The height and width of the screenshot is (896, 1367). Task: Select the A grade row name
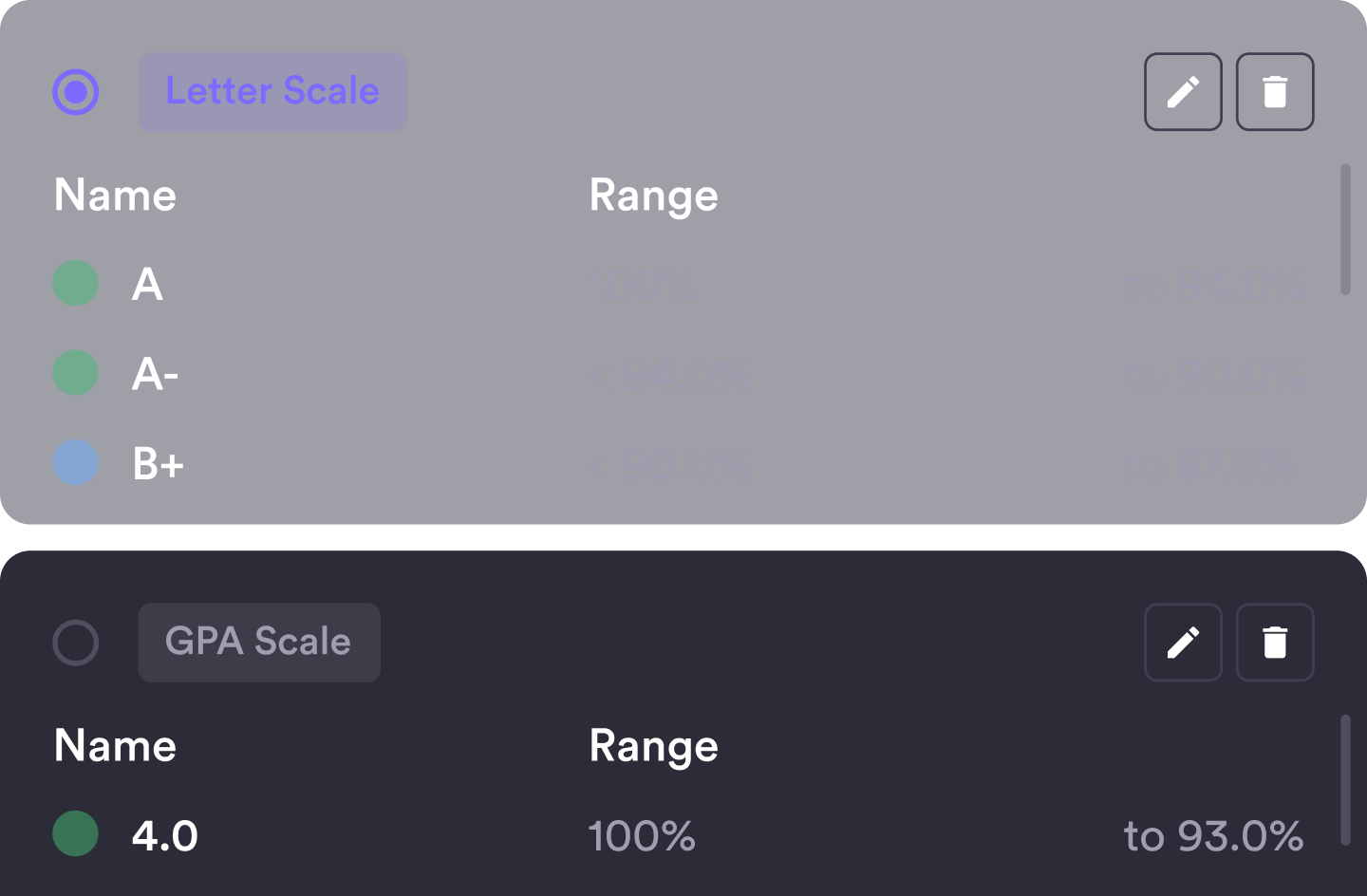coord(148,284)
